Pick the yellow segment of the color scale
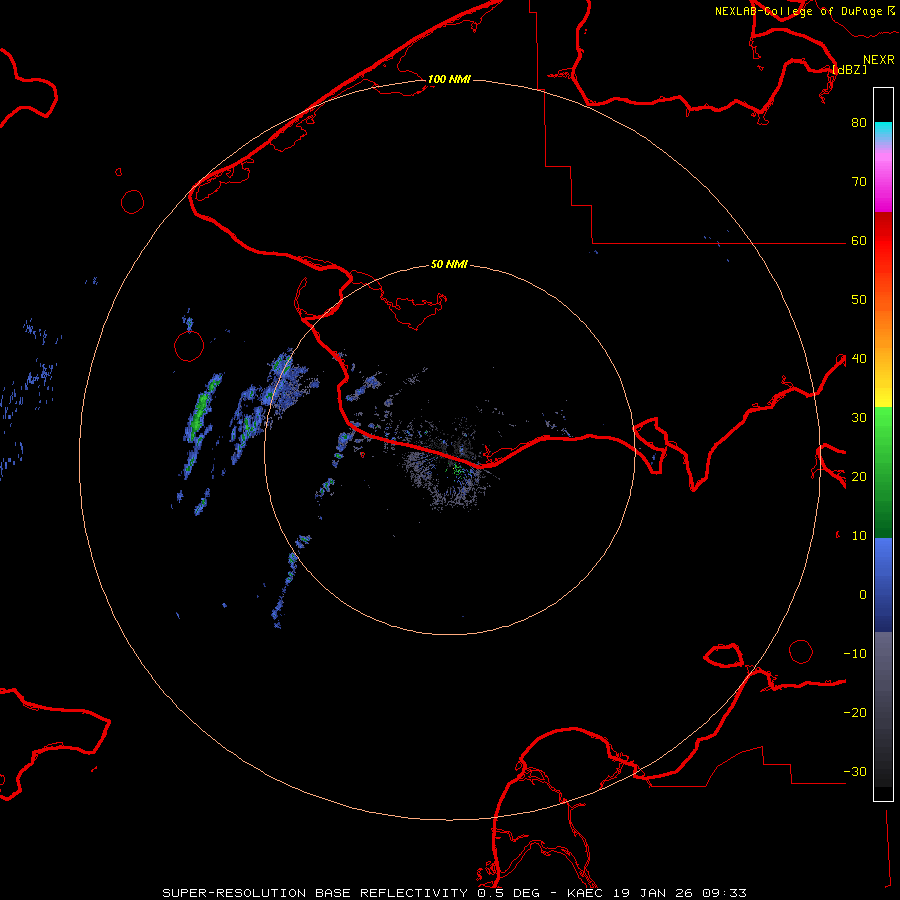Image resolution: width=900 pixels, height=900 pixels. (883, 390)
